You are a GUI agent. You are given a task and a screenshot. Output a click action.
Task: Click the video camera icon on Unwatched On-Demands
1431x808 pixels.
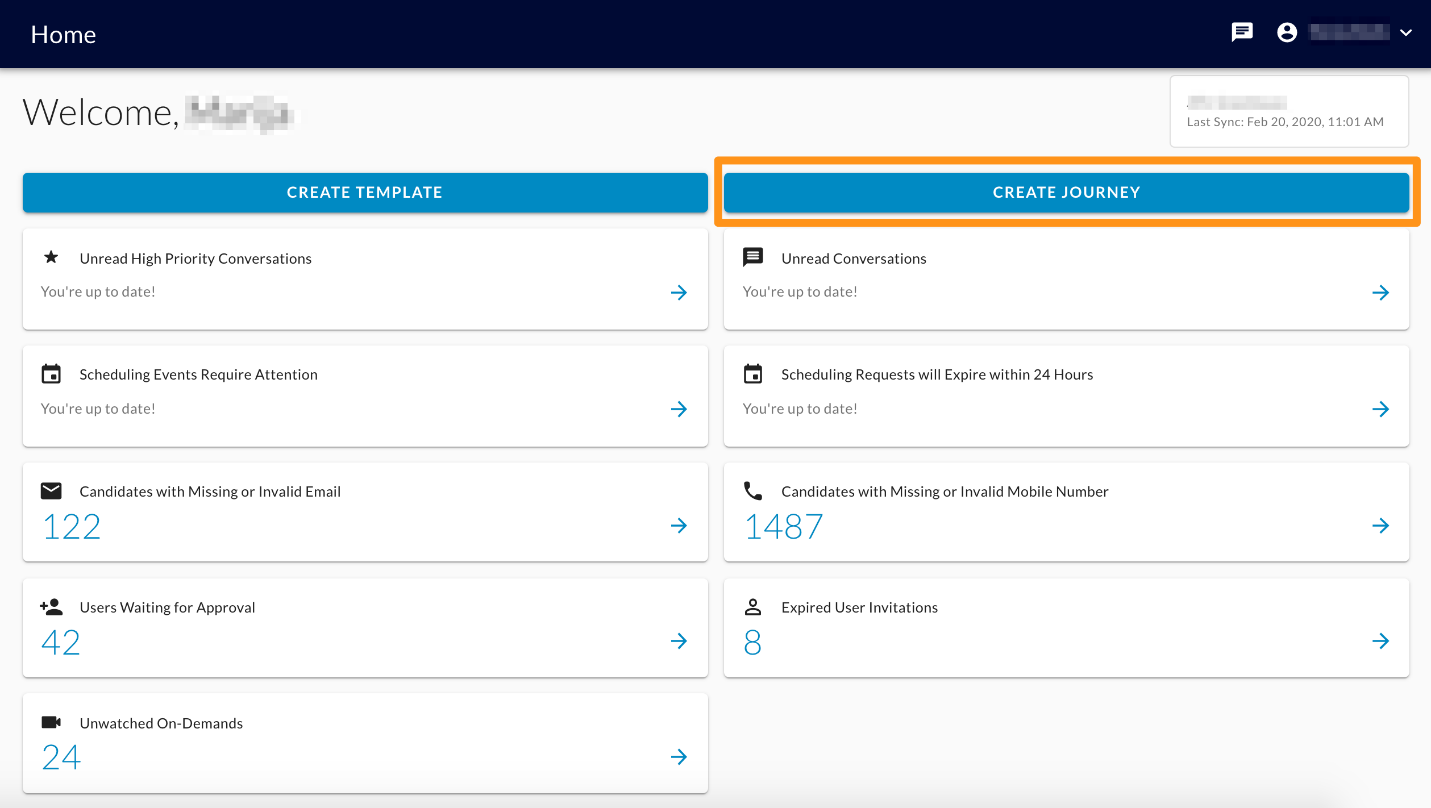point(51,722)
